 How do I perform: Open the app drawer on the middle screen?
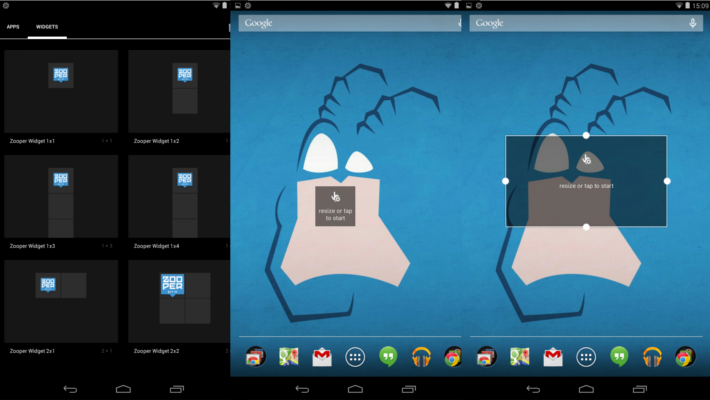pos(355,357)
